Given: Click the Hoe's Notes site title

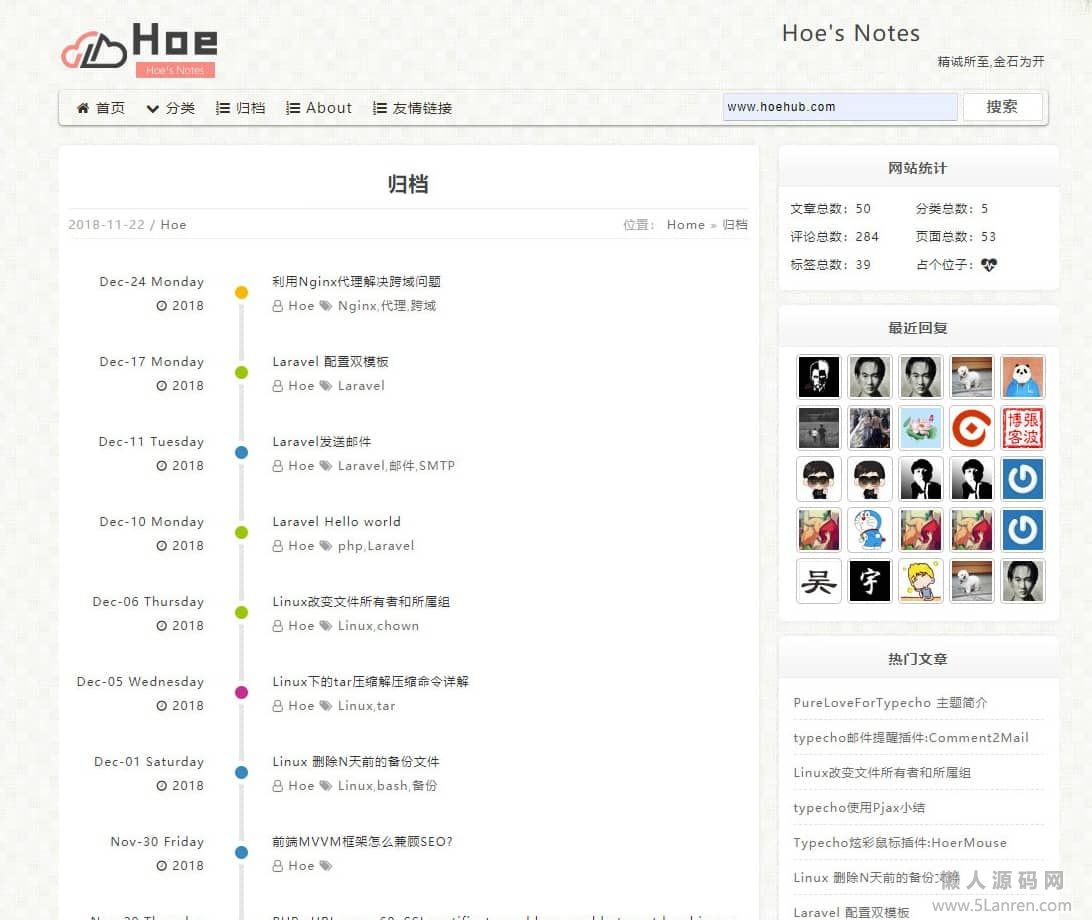Looking at the screenshot, I should coord(850,33).
